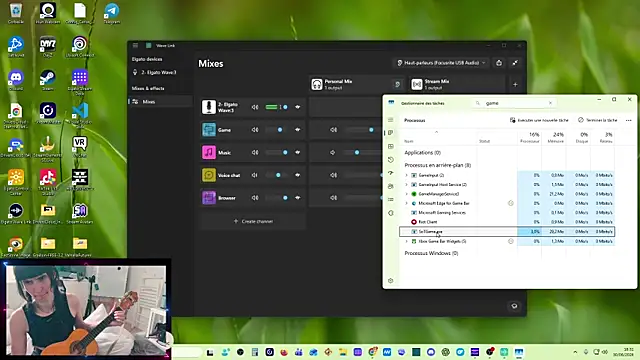Open link options for the Music channel
This screenshot has width=640, height=360.
coord(298,152)
